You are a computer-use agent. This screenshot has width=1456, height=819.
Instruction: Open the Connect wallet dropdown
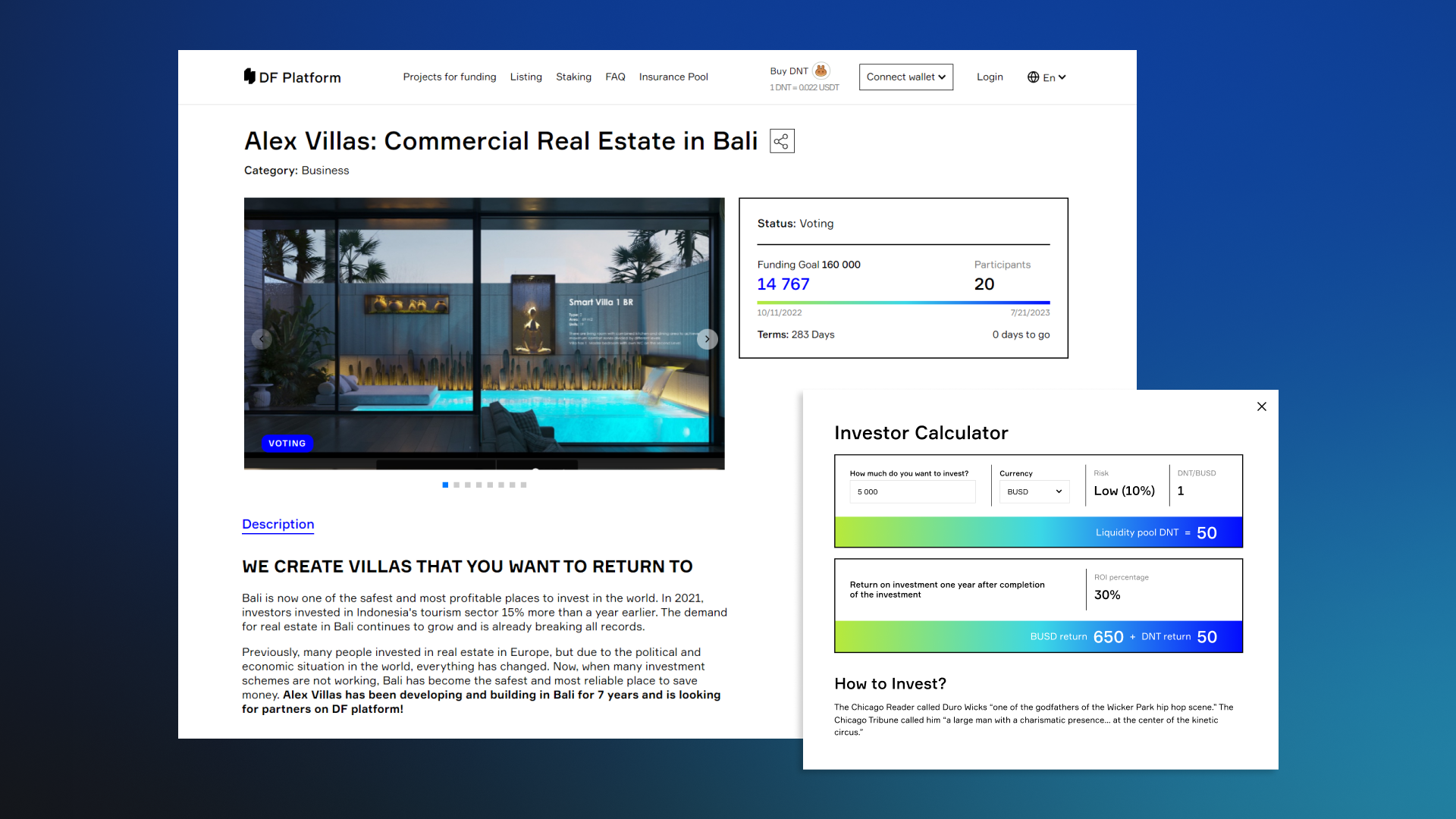point(905,77)
